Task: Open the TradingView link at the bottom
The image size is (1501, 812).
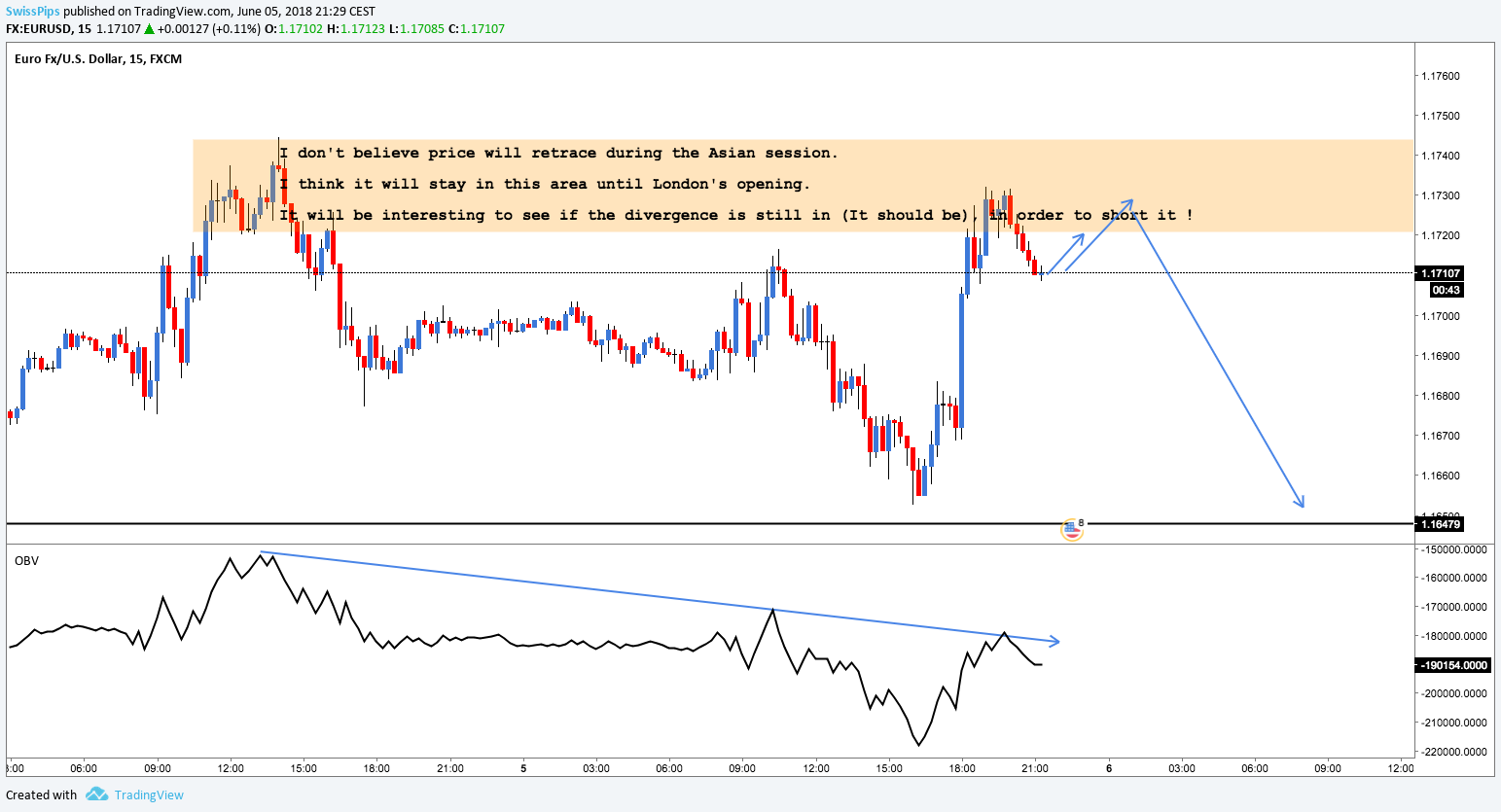Action: point(149,794)
